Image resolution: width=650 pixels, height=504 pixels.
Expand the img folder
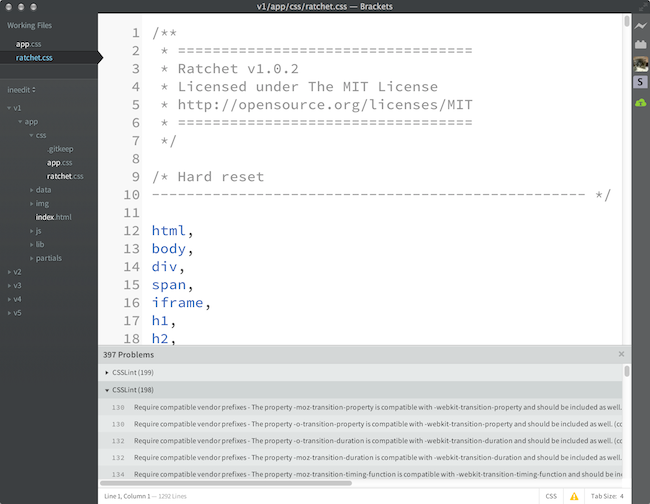pos(32,204)
